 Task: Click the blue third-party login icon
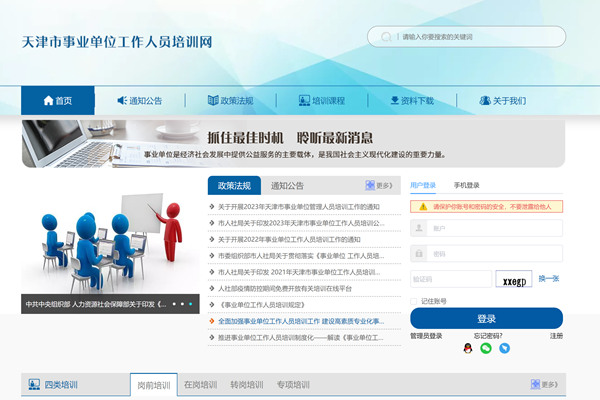504,348
